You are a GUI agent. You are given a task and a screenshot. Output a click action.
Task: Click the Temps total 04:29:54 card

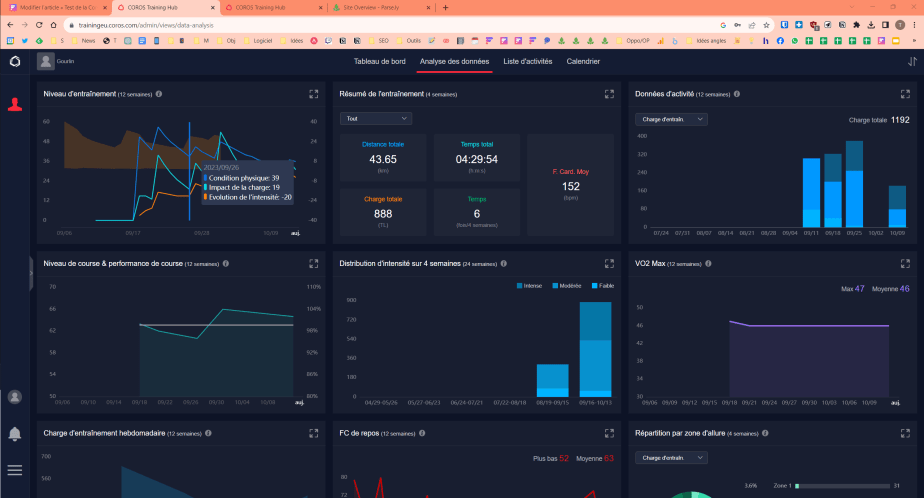click(x=477, y=157)
